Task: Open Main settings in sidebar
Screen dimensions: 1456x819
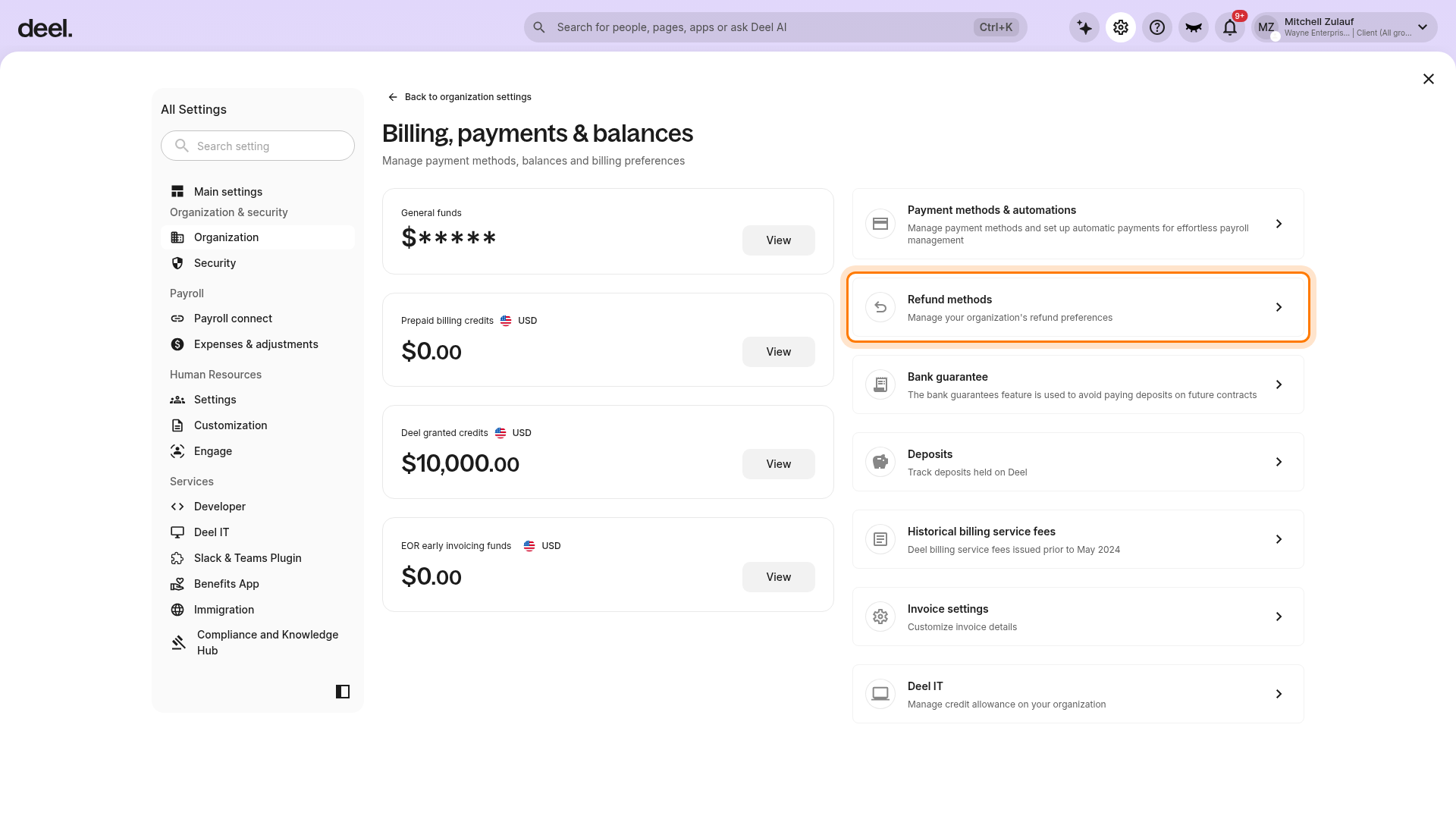Action: click(258, 192)
